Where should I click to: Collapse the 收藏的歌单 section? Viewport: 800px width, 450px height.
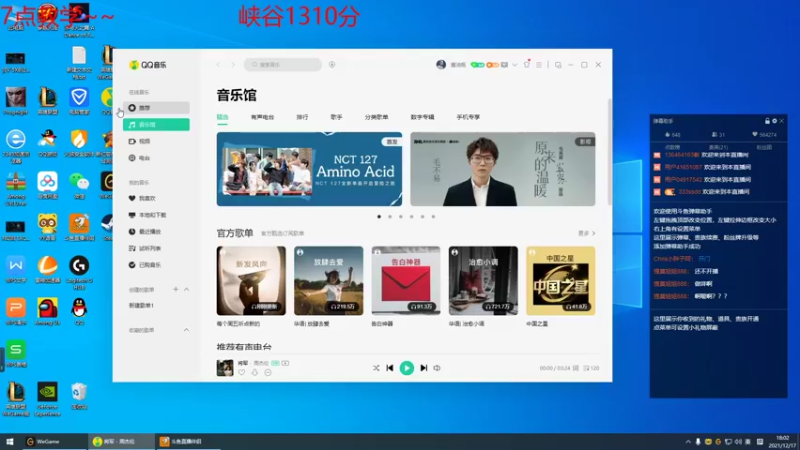[186, 330]
